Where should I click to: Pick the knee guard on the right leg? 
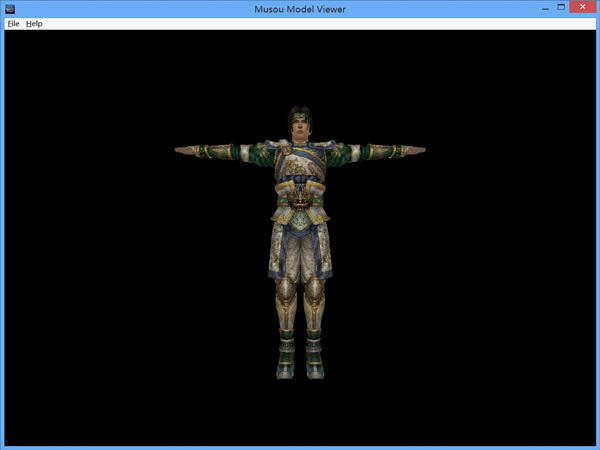(x=314, y=293)
